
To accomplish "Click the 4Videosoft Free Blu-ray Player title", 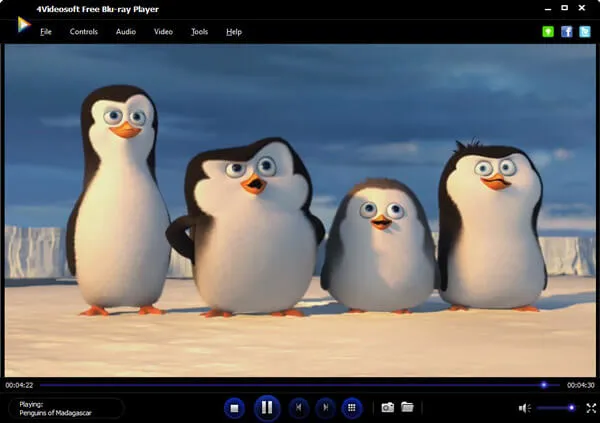I will [98, 9].
